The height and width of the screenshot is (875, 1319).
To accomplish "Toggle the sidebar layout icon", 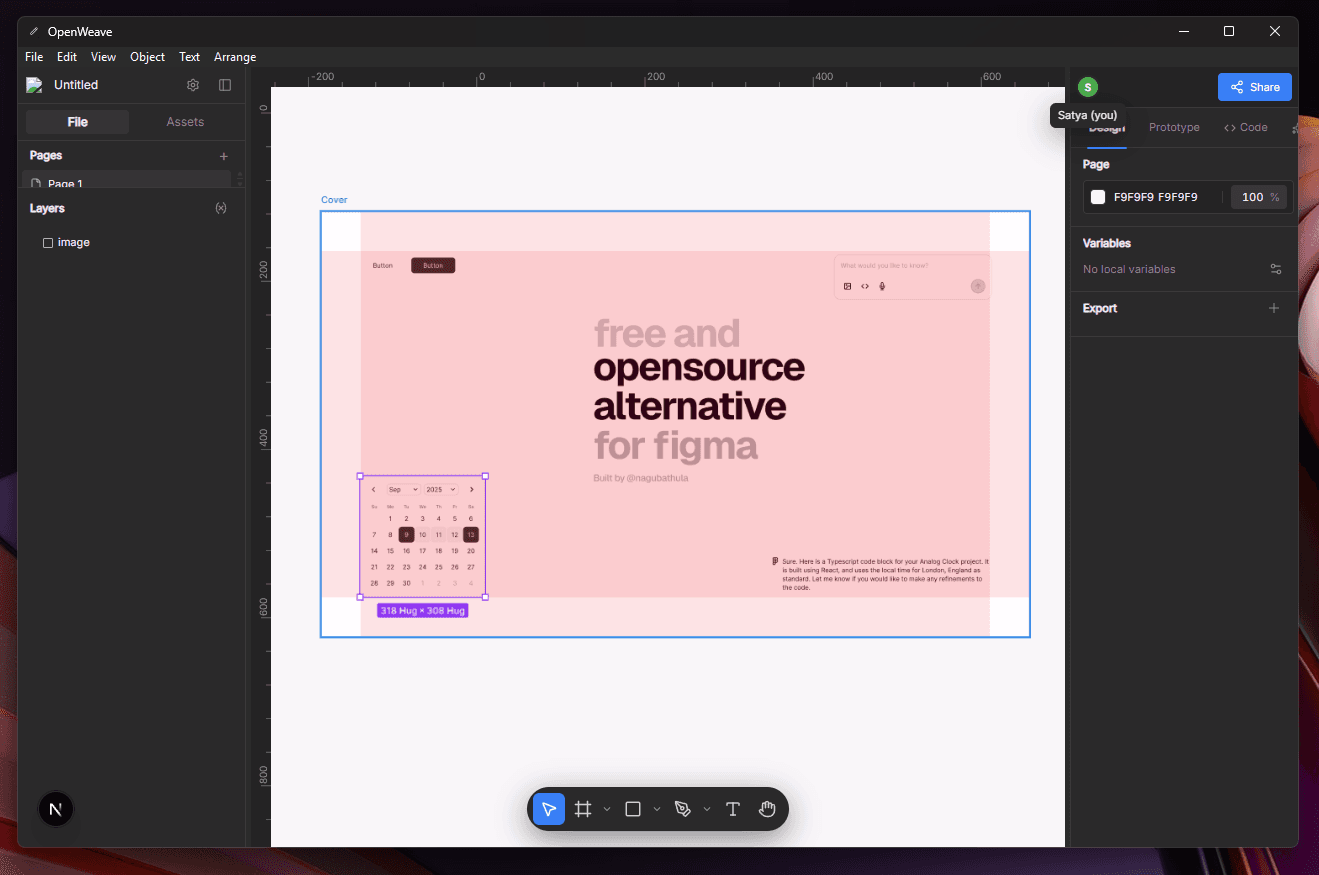I will pos(225,85).
